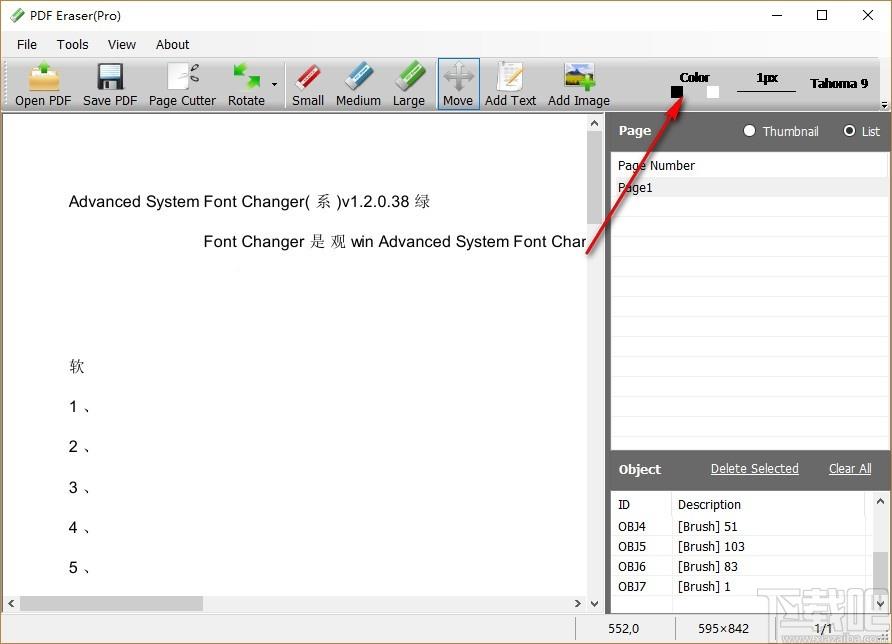
Task: Expand the toolbar overflow arrow
Action: coord(884,105)
